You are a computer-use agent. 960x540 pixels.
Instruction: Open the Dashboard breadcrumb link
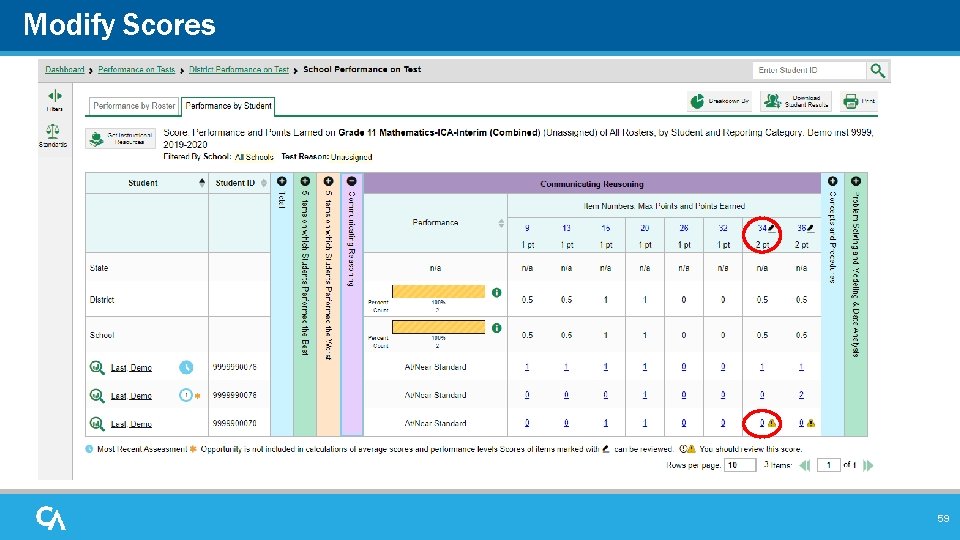point(64,70)
